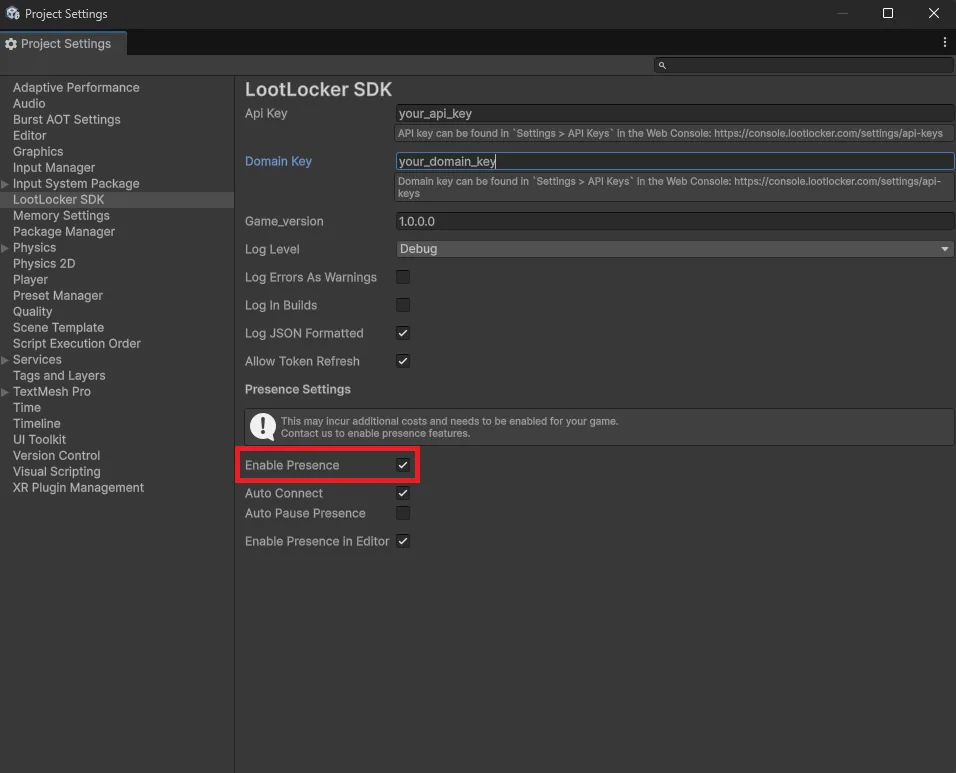Screen dimensions: 956x773
Task: Open Memory Settings category
Action: point(61,216)
